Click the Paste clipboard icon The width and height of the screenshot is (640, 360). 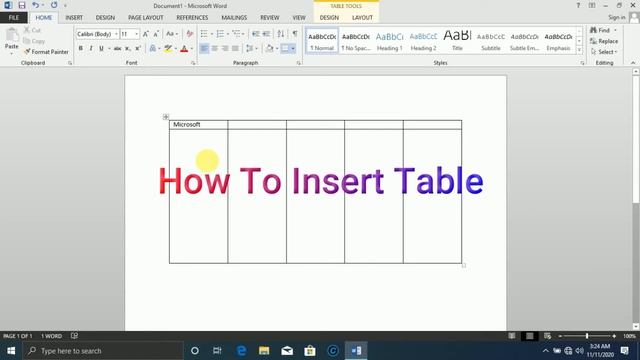click(x=11, y=34)
